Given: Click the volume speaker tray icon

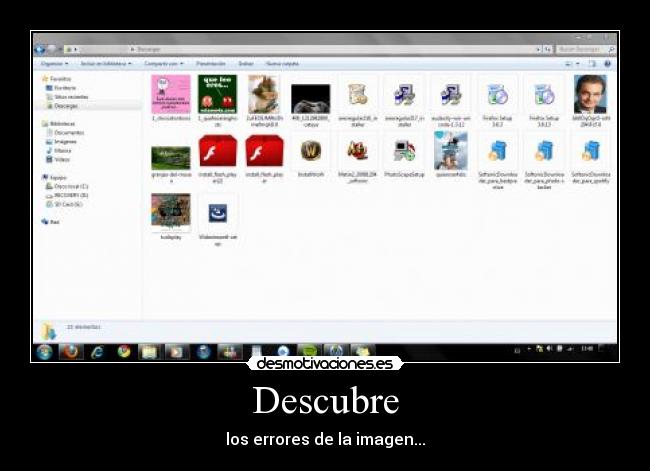Looking at the screenshot, I should (x=549, y=349).
